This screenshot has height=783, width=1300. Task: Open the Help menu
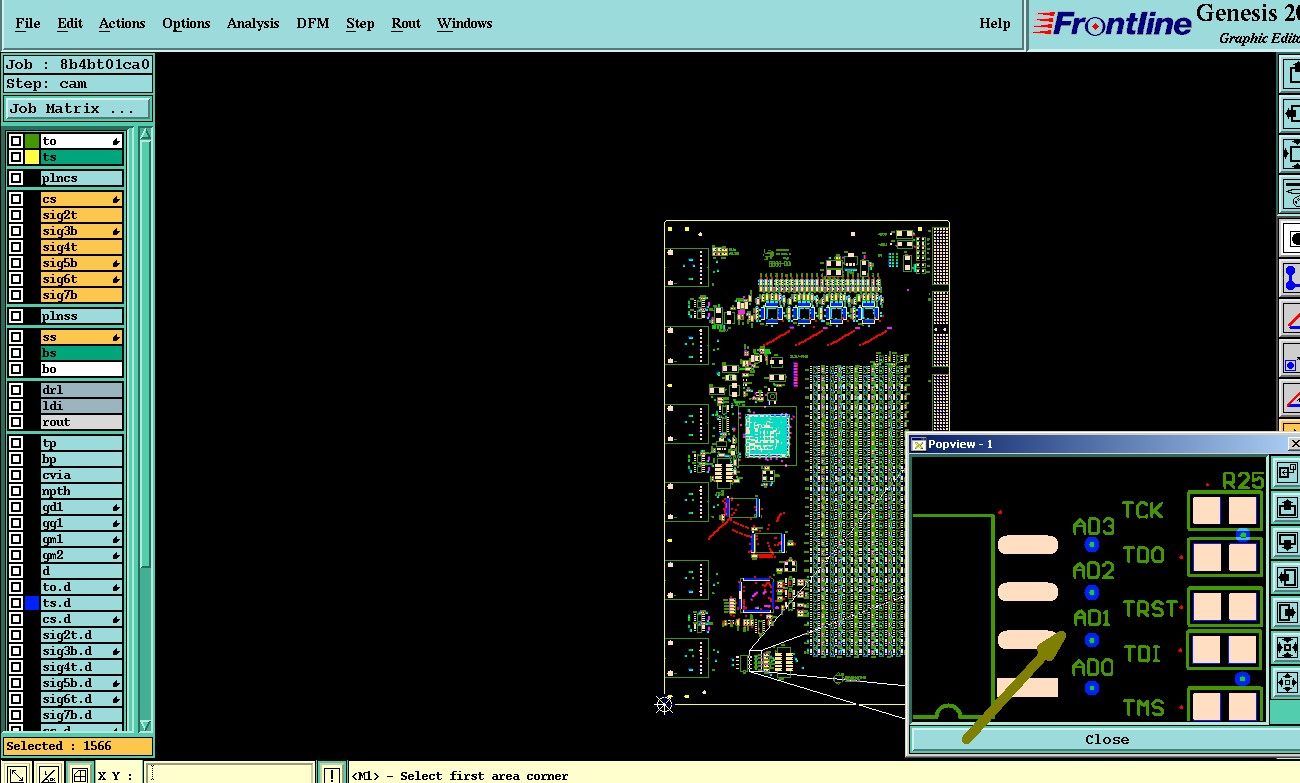coord(995,23)
